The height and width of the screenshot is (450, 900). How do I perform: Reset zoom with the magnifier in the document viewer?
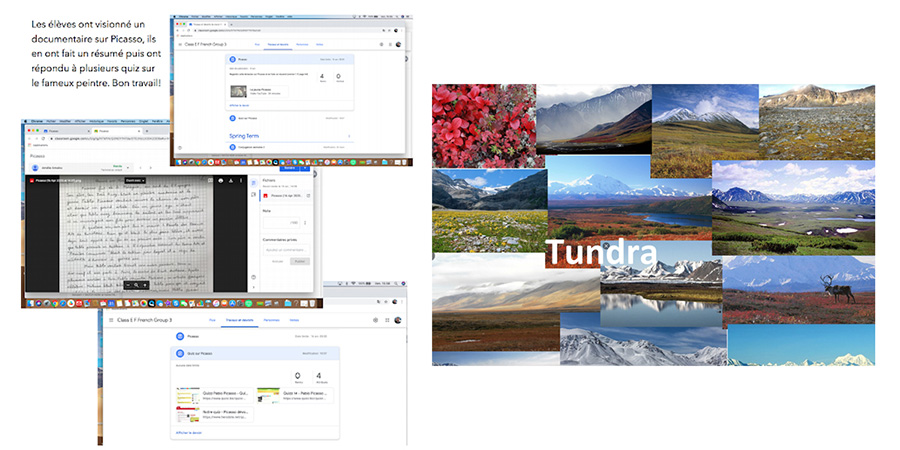click(137, 285)
